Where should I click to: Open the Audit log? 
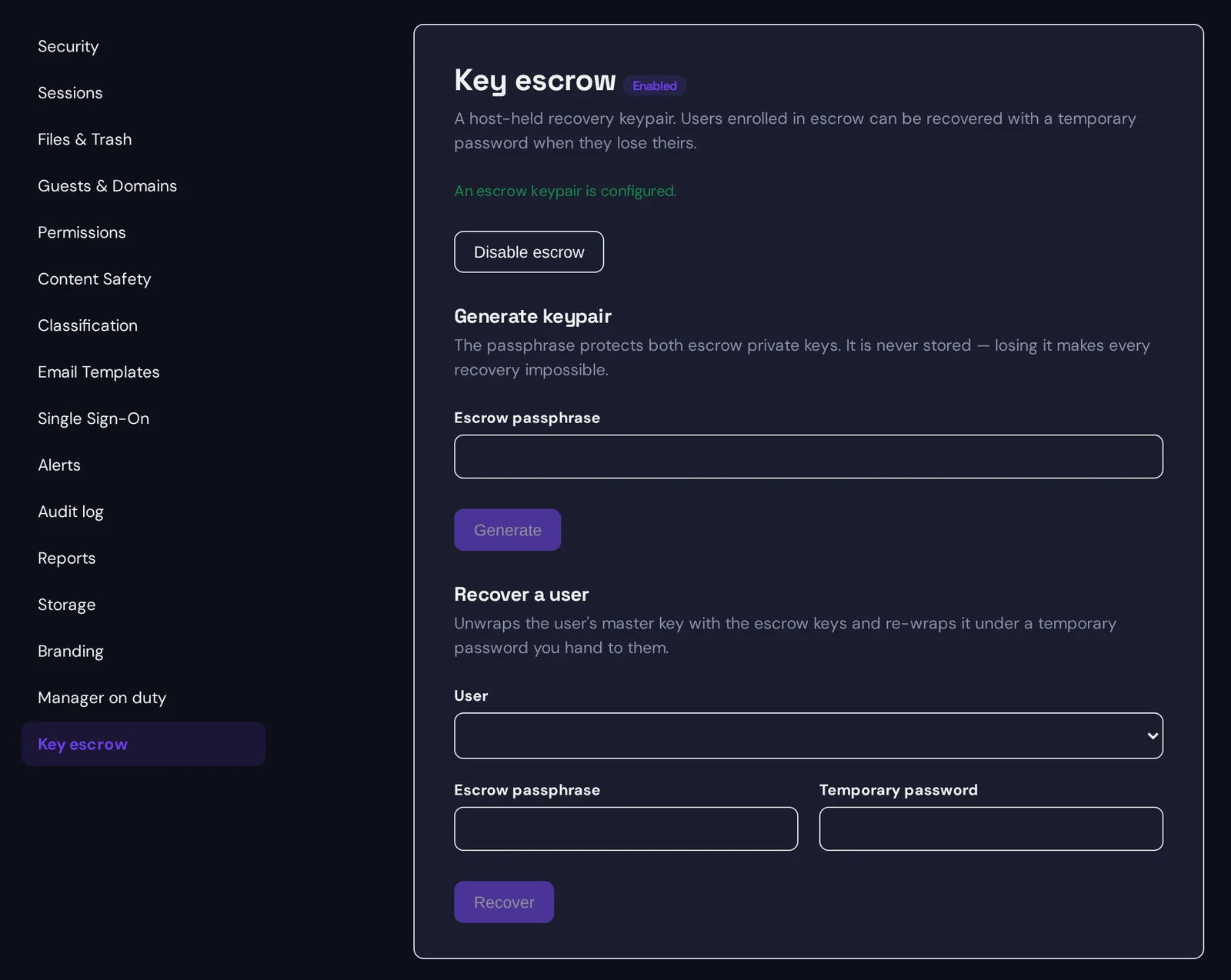pyautogui.click(x=144, y=512)
